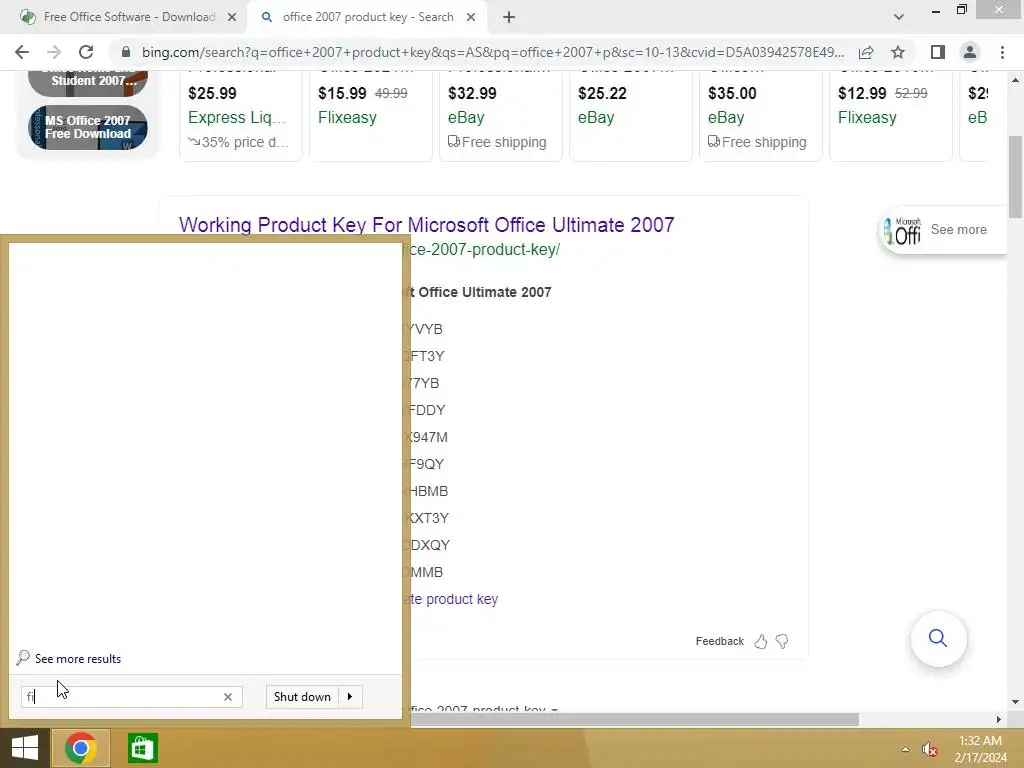Expand the tab search dropdown arrow

pyautogui.click(x=899, y=18)
